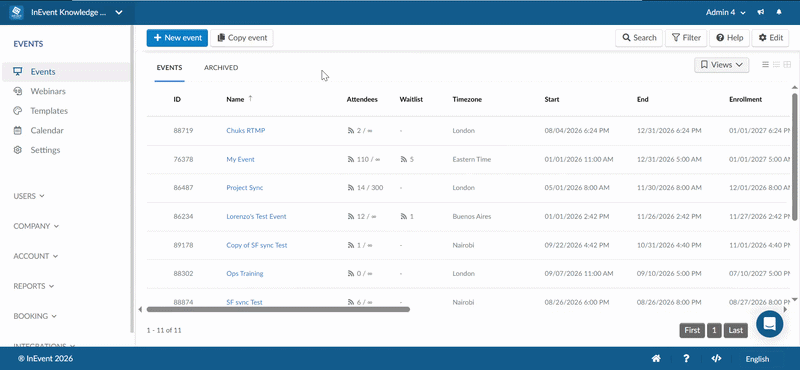
Task: Click waitlist icon for Lorenzo's Test Event
Action: [x=404, y=216]
